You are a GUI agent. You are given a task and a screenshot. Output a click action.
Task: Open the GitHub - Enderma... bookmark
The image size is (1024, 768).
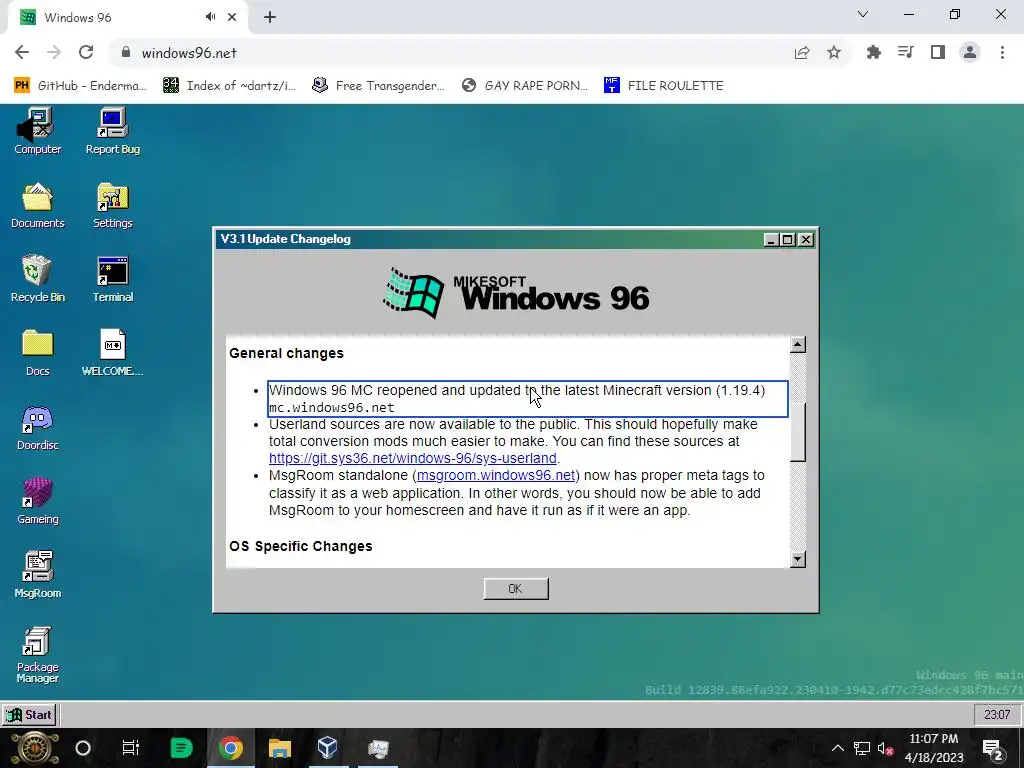[78, 86]
